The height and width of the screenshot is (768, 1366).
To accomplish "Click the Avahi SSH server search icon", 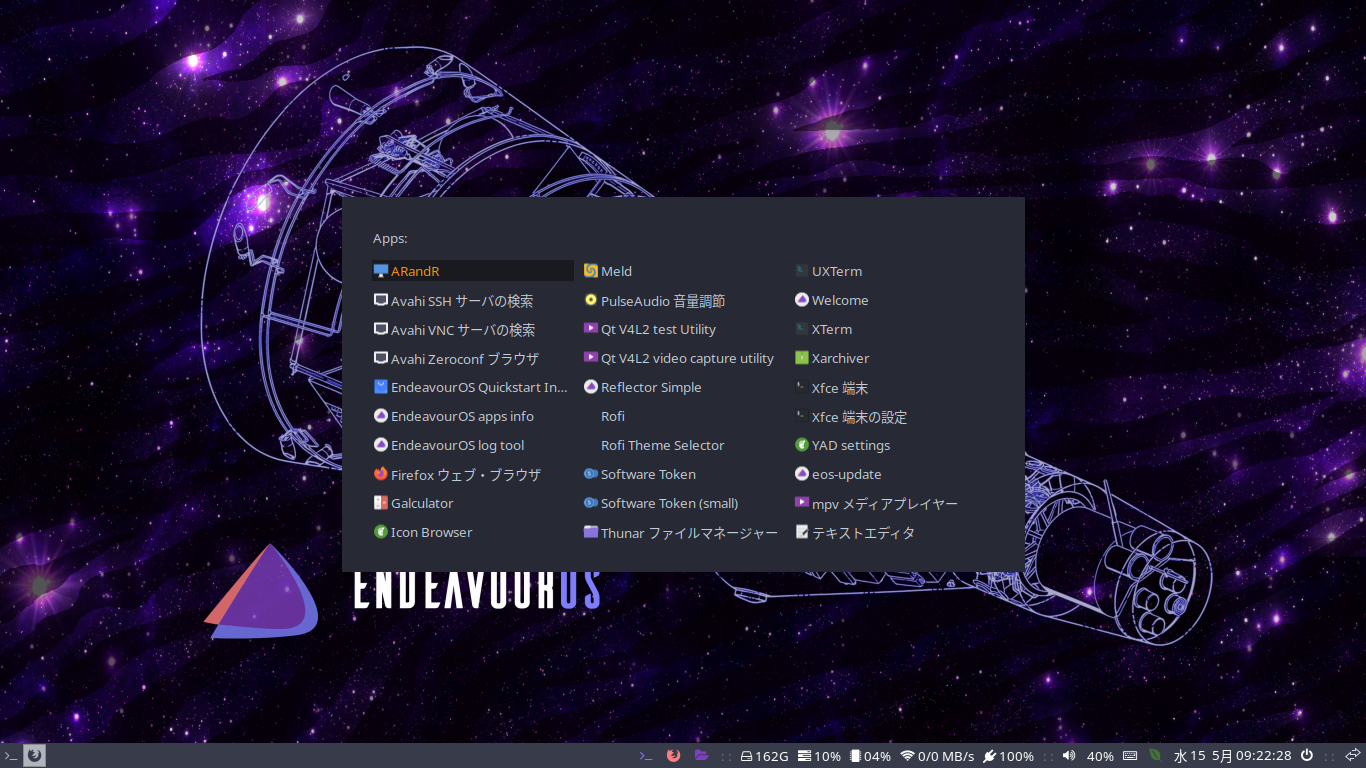I will (380, 300).
